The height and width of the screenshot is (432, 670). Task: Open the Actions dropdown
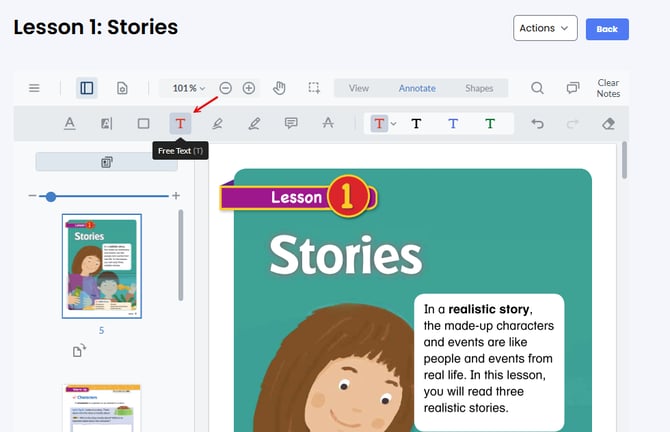[x=545, y=28]
